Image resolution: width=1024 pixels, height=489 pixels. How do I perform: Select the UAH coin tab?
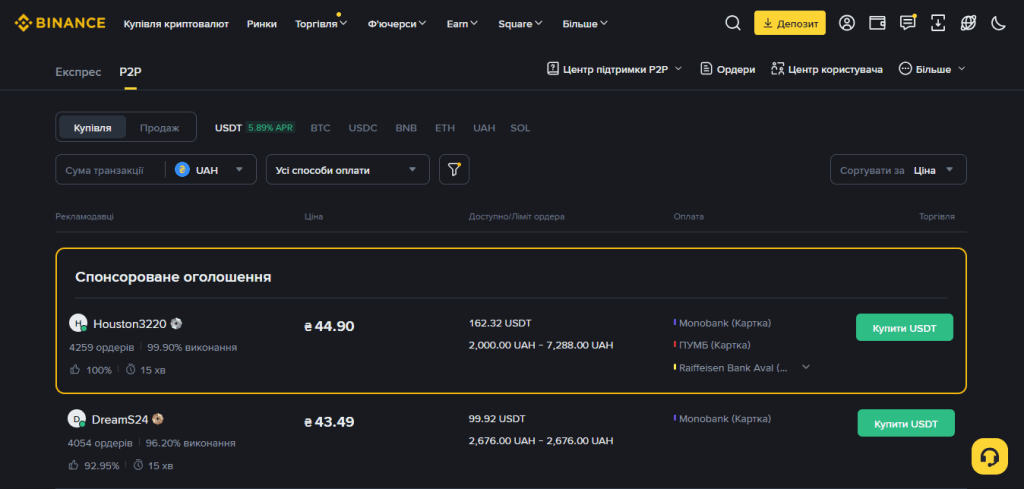(484, 128)
